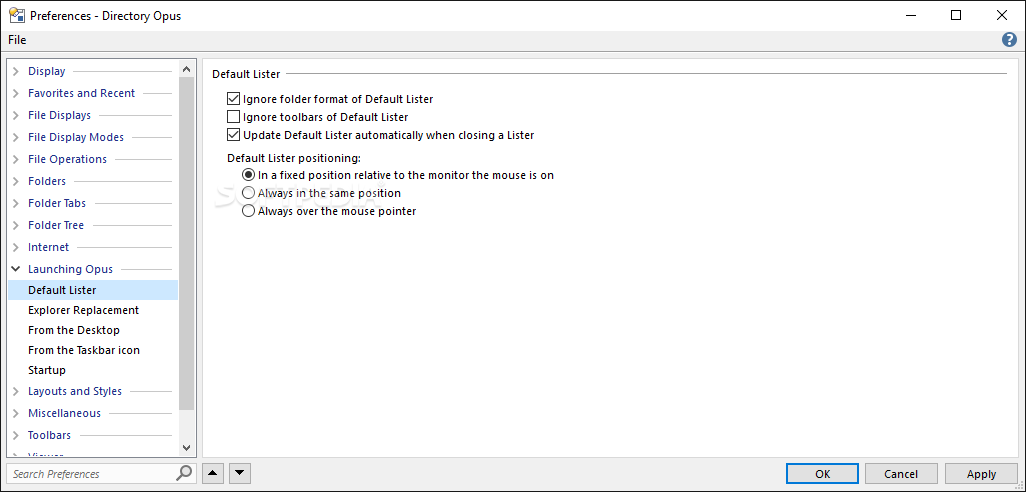Click the Launching Opus label
Viewport: 1026px width, 492px height.
coord(70,269)
